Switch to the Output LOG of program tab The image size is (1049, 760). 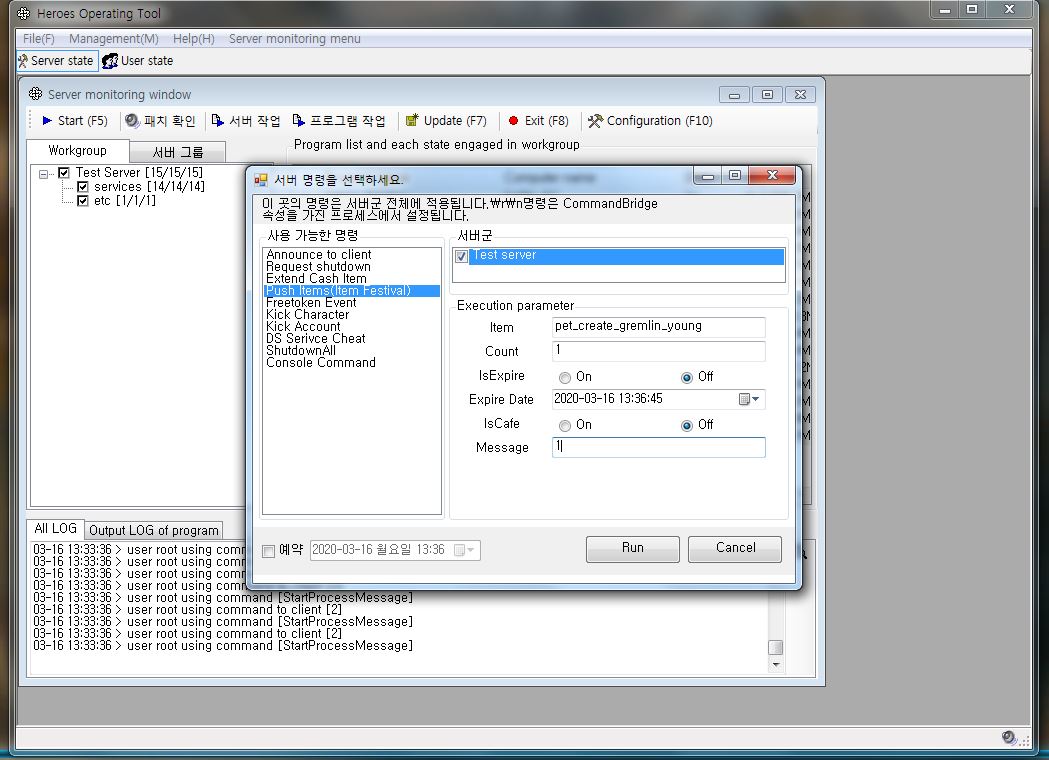click(x=154, y=531)
